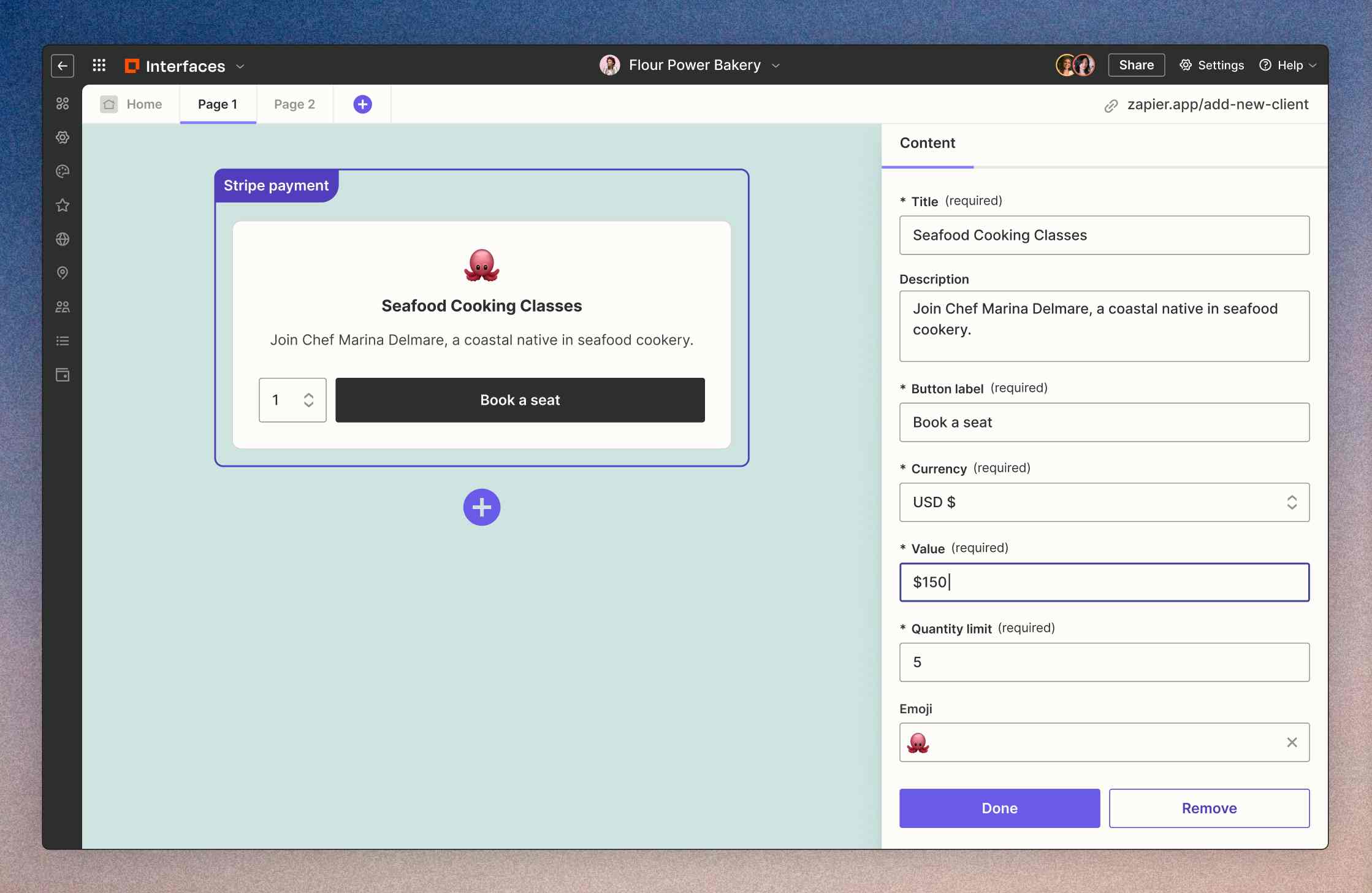This screenshot has height=893, width=1372.
Task: Click the zapier.app/add-new-client link
Action: 1218,104
